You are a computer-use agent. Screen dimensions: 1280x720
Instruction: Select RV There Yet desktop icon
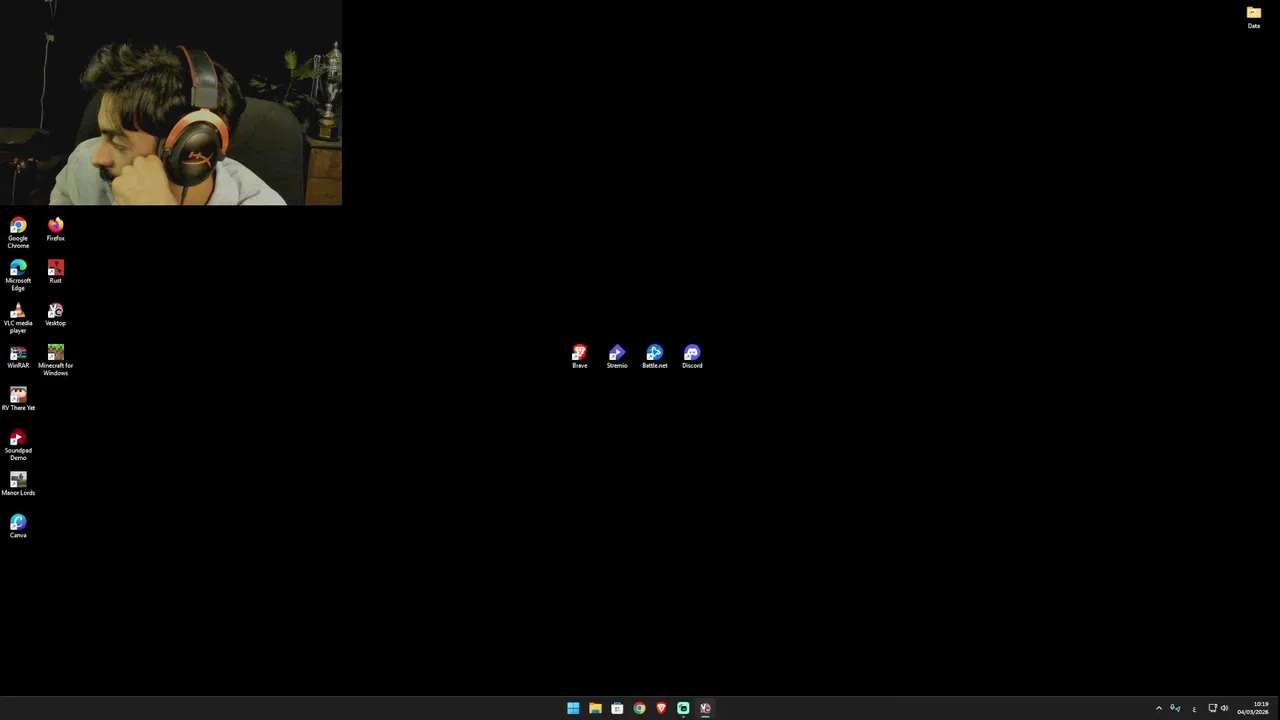point(18,399)
